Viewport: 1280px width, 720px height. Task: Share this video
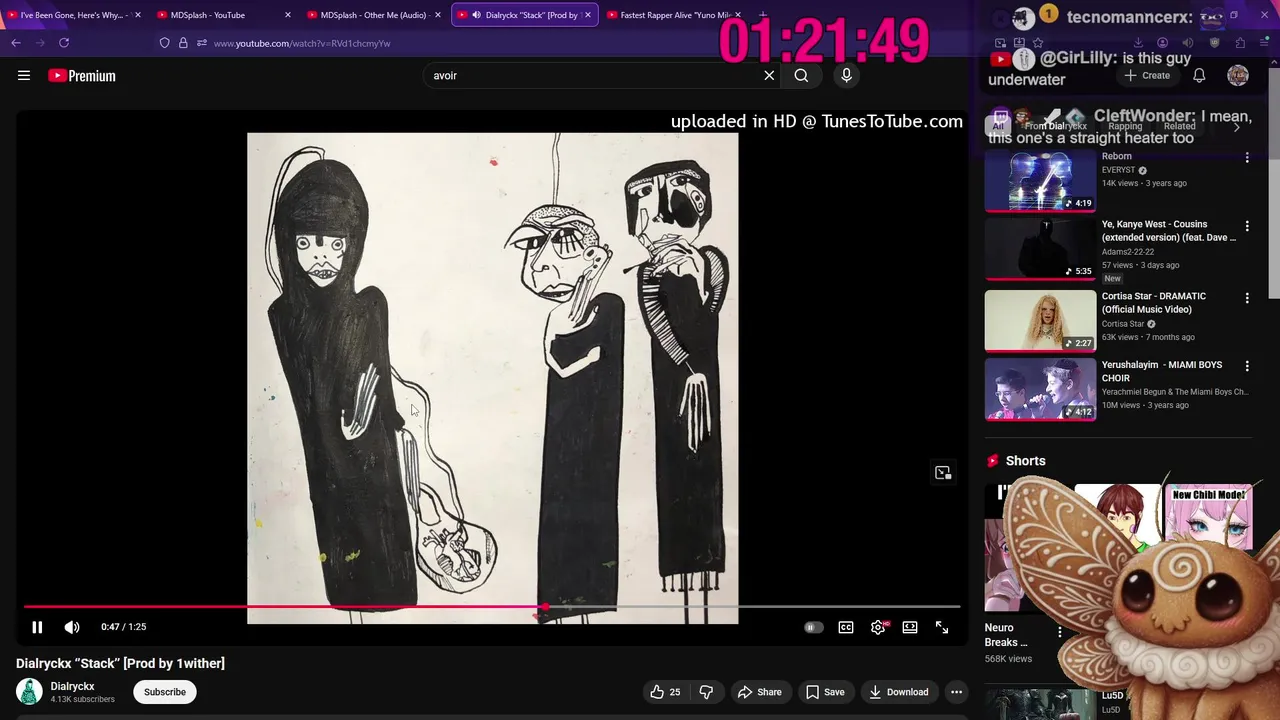click(760, 692)
